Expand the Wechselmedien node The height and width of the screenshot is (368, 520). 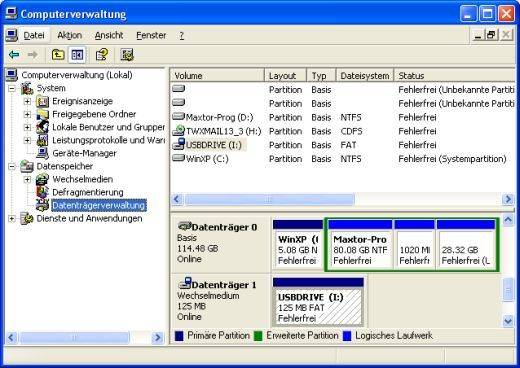pyautogui.click(x=27, y=179)
